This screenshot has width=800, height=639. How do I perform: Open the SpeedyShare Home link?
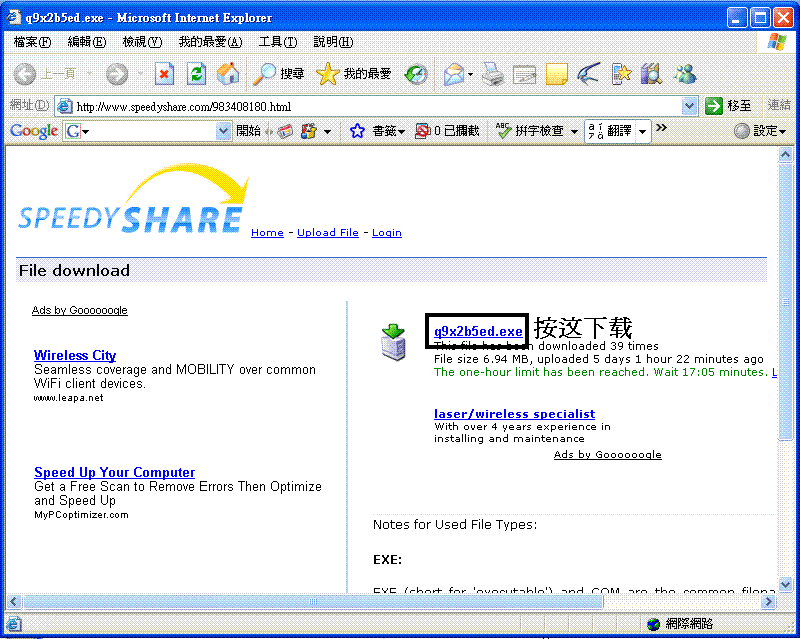(267, 233)
